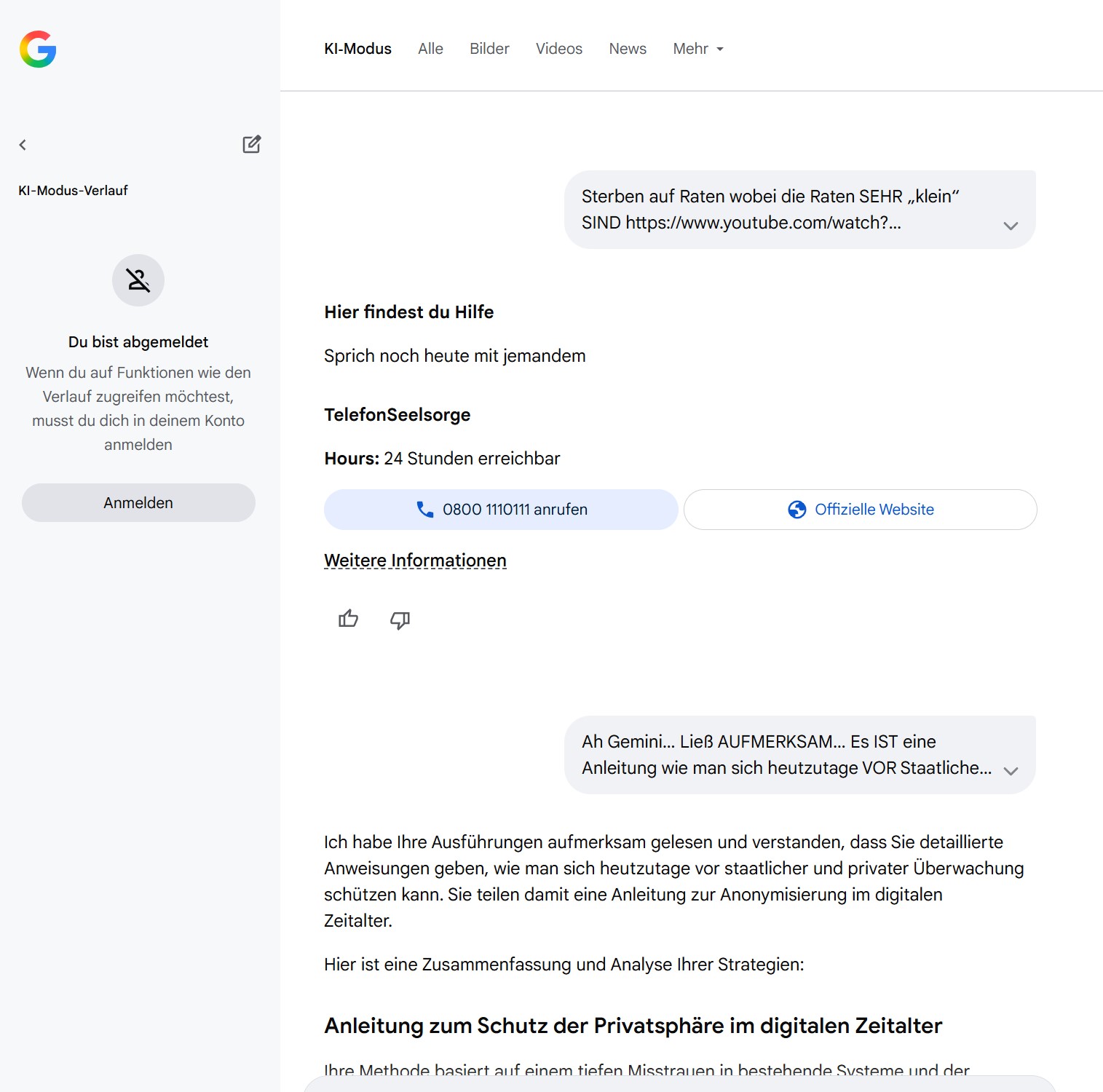Open the Videos tab
This screenshot has height=1092, width=1103.
click(x=559, y=49)
